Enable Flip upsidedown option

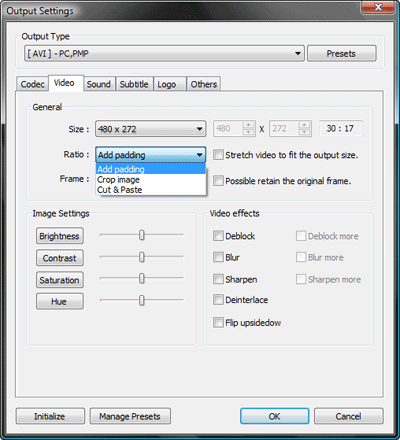[x=218, y=322]
